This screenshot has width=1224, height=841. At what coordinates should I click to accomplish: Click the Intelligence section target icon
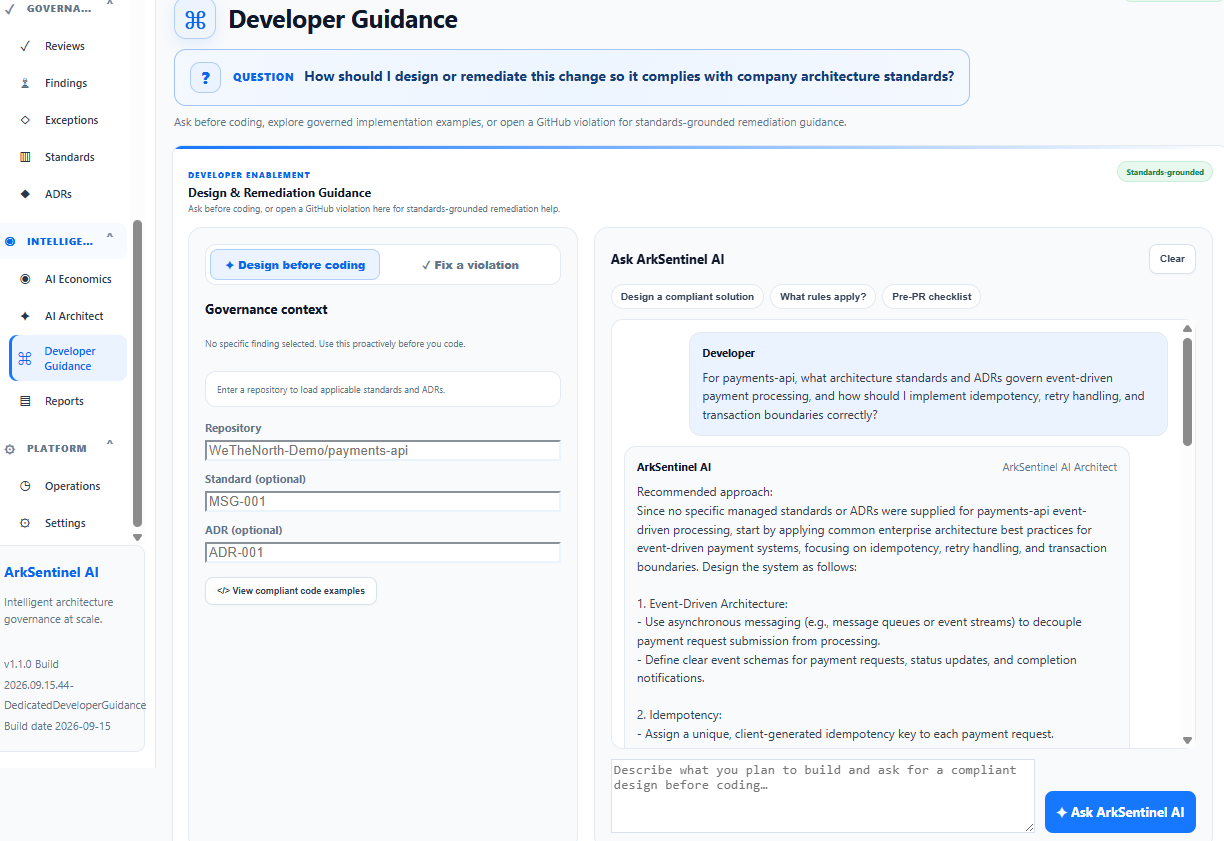pyautogui.click(x=10, y=241)
